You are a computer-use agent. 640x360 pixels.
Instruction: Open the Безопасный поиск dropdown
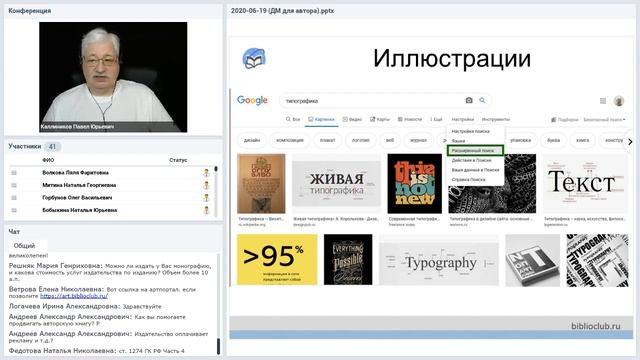coord(604,120)
